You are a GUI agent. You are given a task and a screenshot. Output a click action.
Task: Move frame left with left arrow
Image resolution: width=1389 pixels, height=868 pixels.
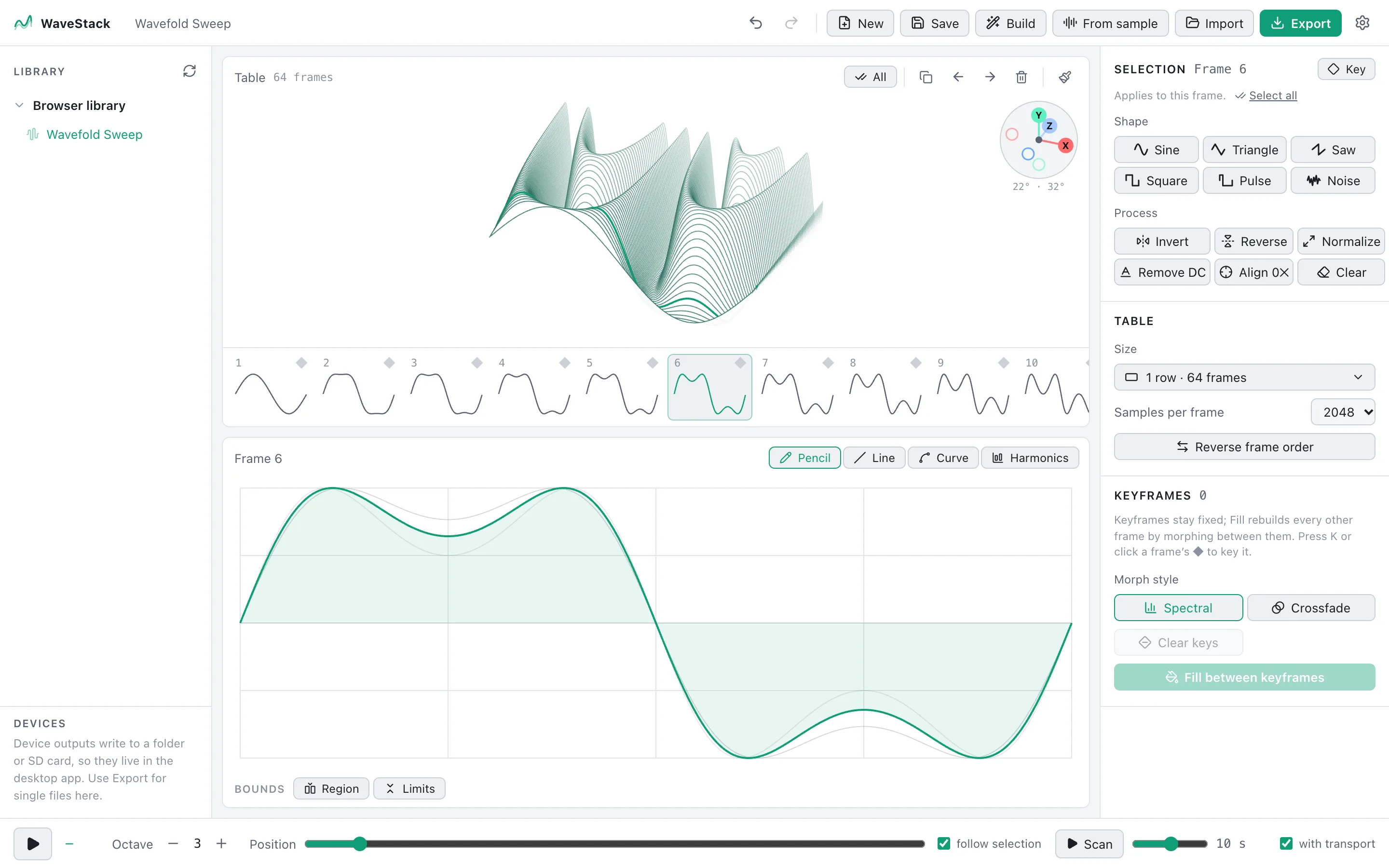click(957, 77)
